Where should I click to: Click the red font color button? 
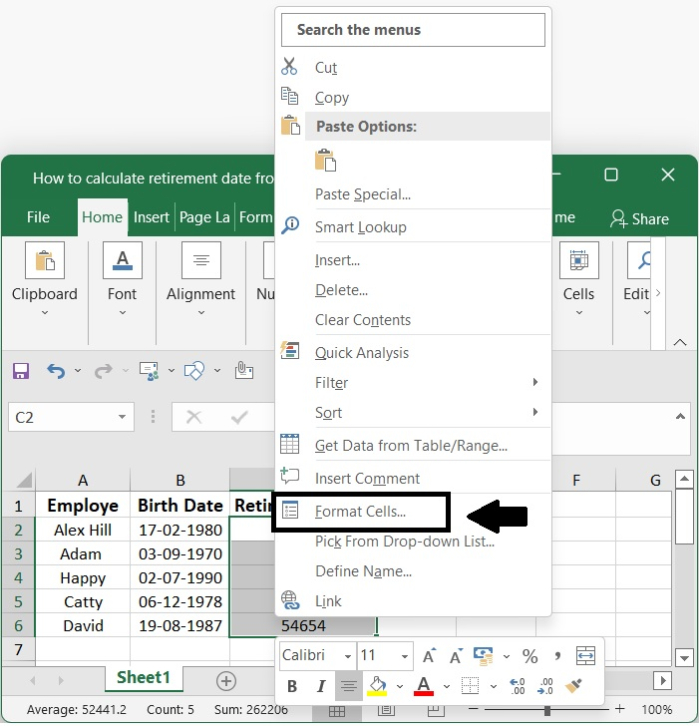[424, 686]
